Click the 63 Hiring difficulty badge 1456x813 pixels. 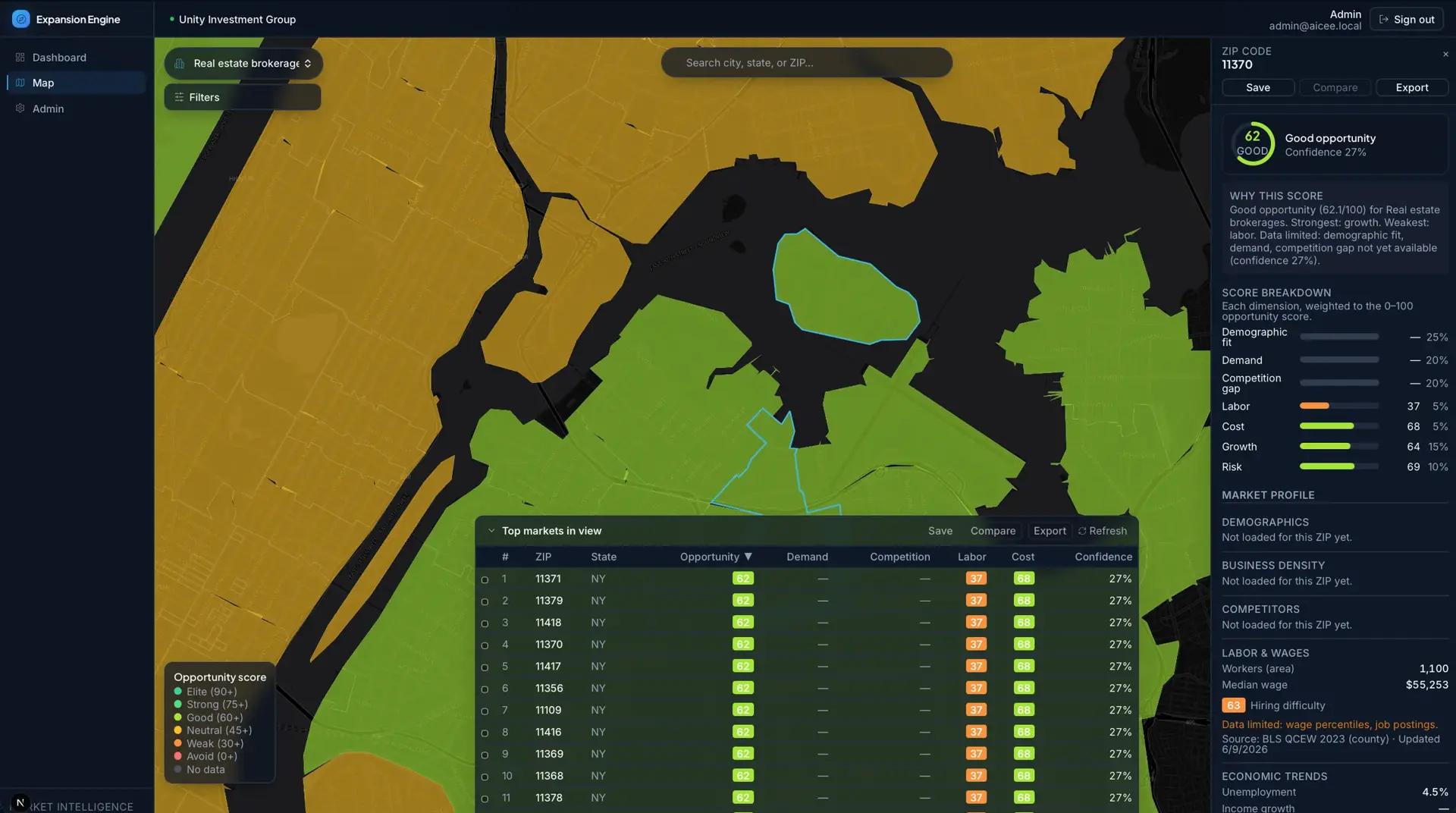click(1233, 706)
